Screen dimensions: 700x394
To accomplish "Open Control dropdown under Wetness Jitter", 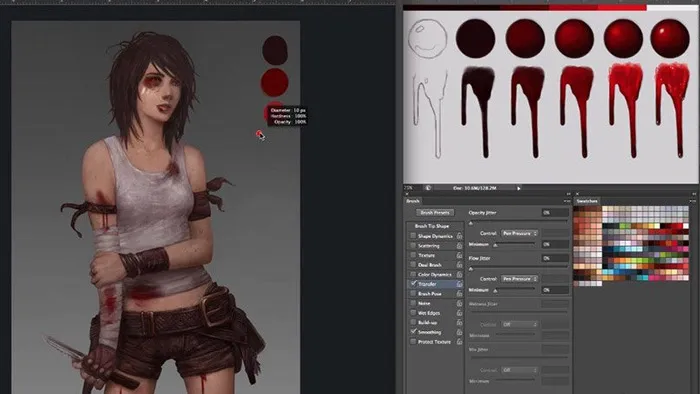I will [x=520, y=324].
